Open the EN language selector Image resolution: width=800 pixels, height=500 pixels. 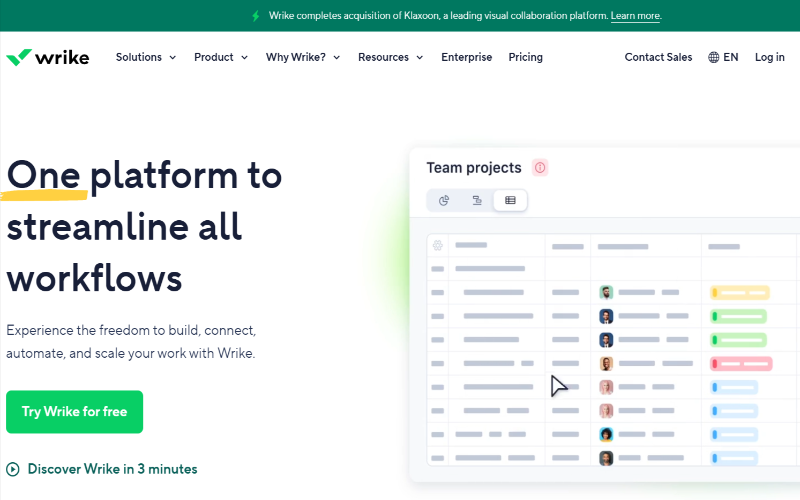point(723,57)
